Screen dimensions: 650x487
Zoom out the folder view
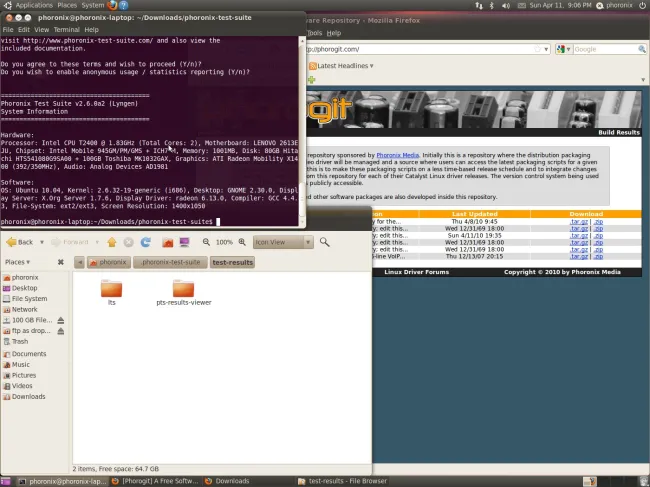(206, 242)
